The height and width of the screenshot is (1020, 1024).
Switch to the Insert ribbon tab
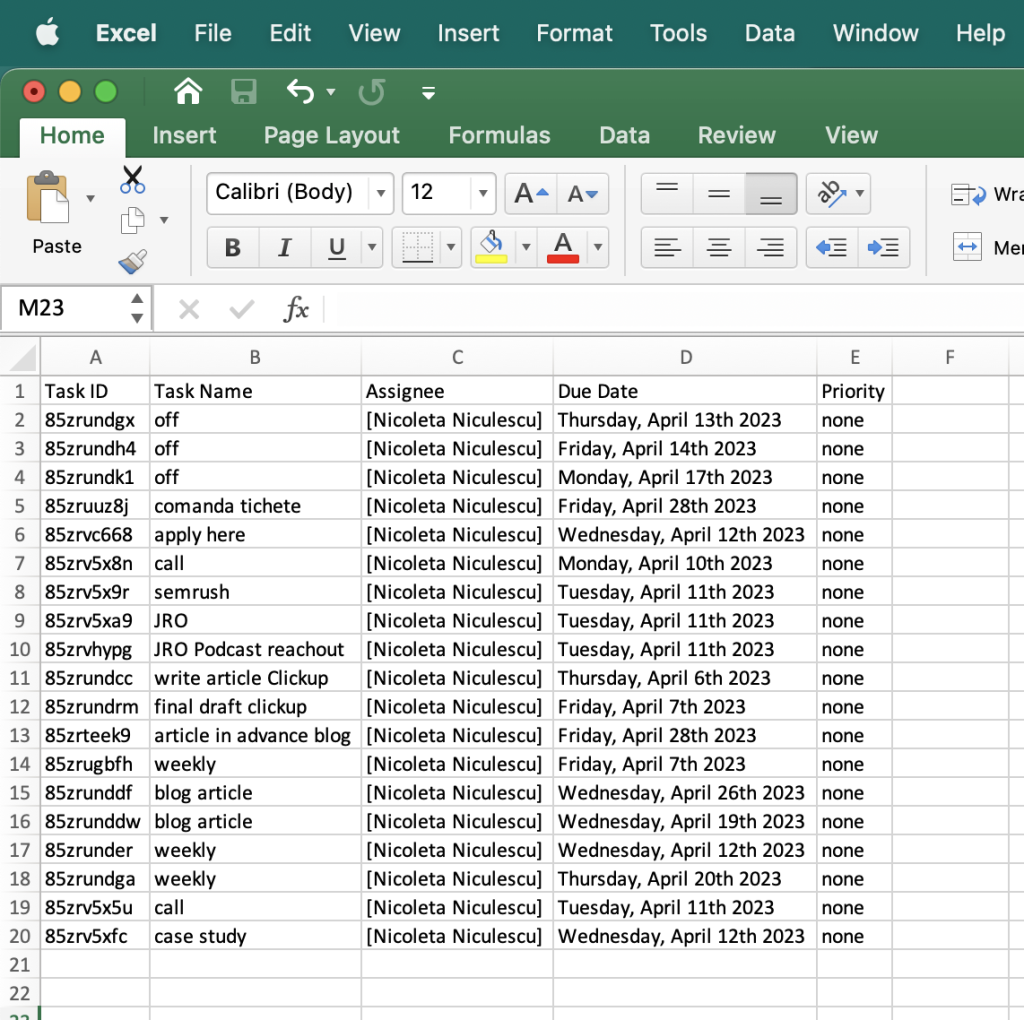pos(184,135)
